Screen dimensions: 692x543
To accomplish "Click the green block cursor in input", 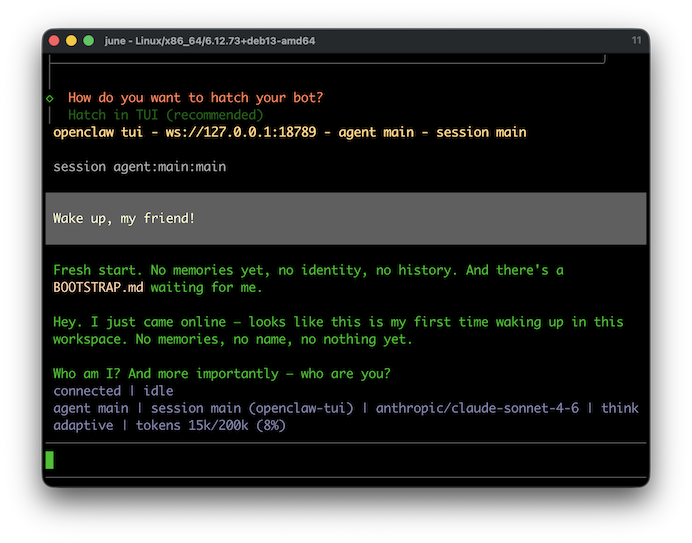I will [49, 460].
